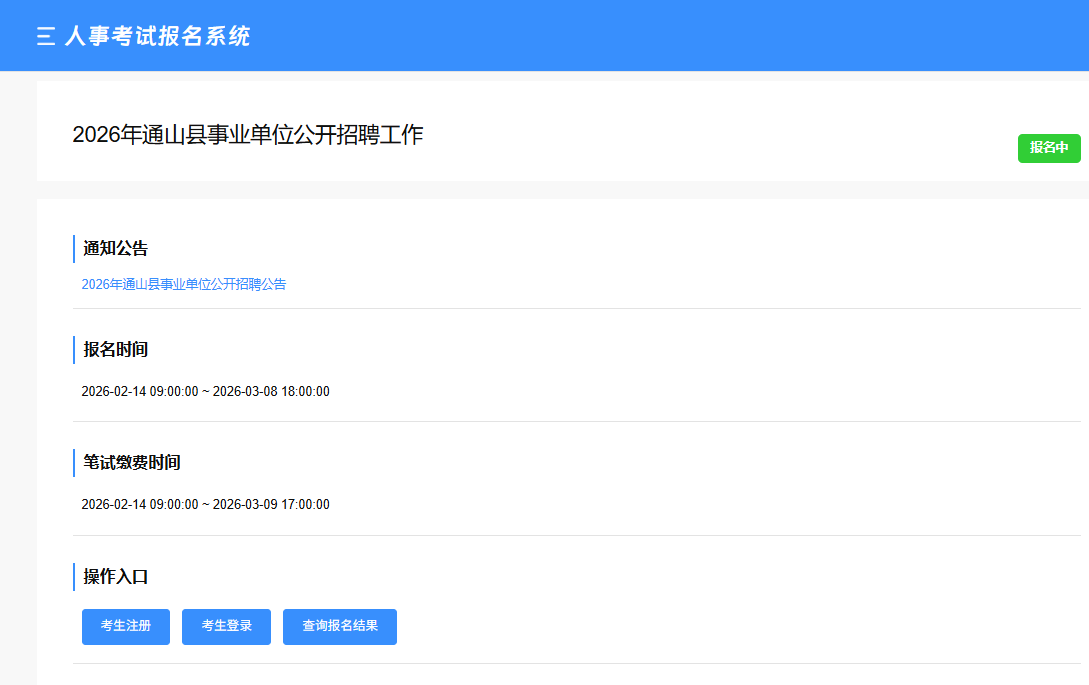Click the 笔试缴费时间 section heading
Screen dimensions: 1089x685
click(x=132, y=463)
